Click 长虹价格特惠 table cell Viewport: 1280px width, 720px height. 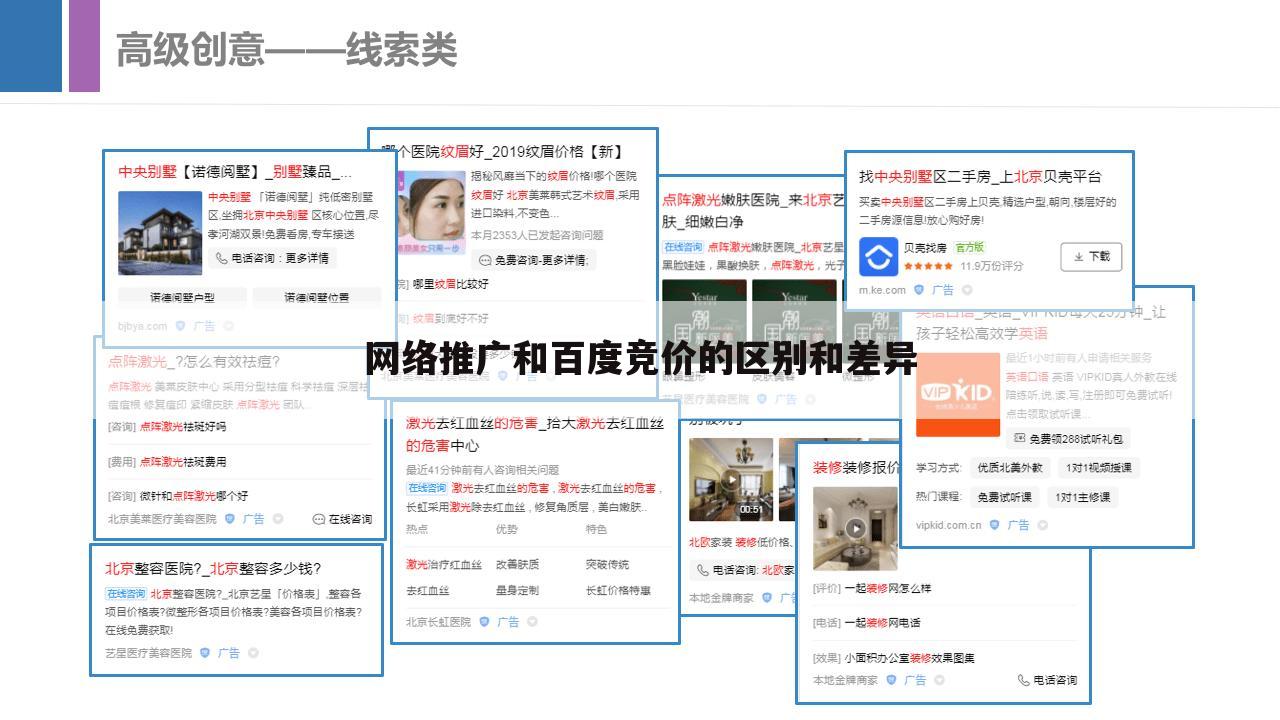[x=618, y=591]
